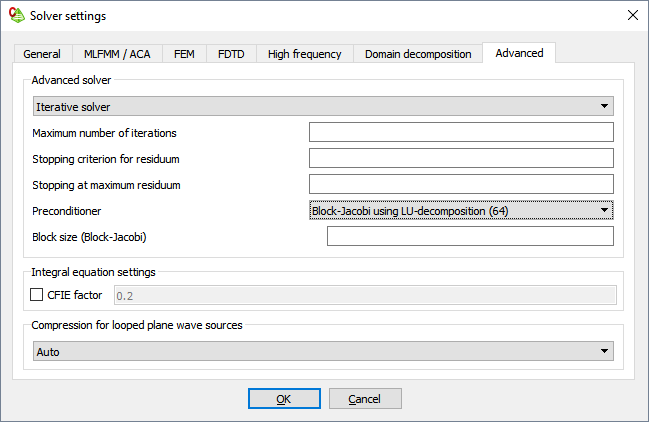Open the Preconditioner Block-Jacobi dropdown
The image size is (649, 423).
point(460,210)
